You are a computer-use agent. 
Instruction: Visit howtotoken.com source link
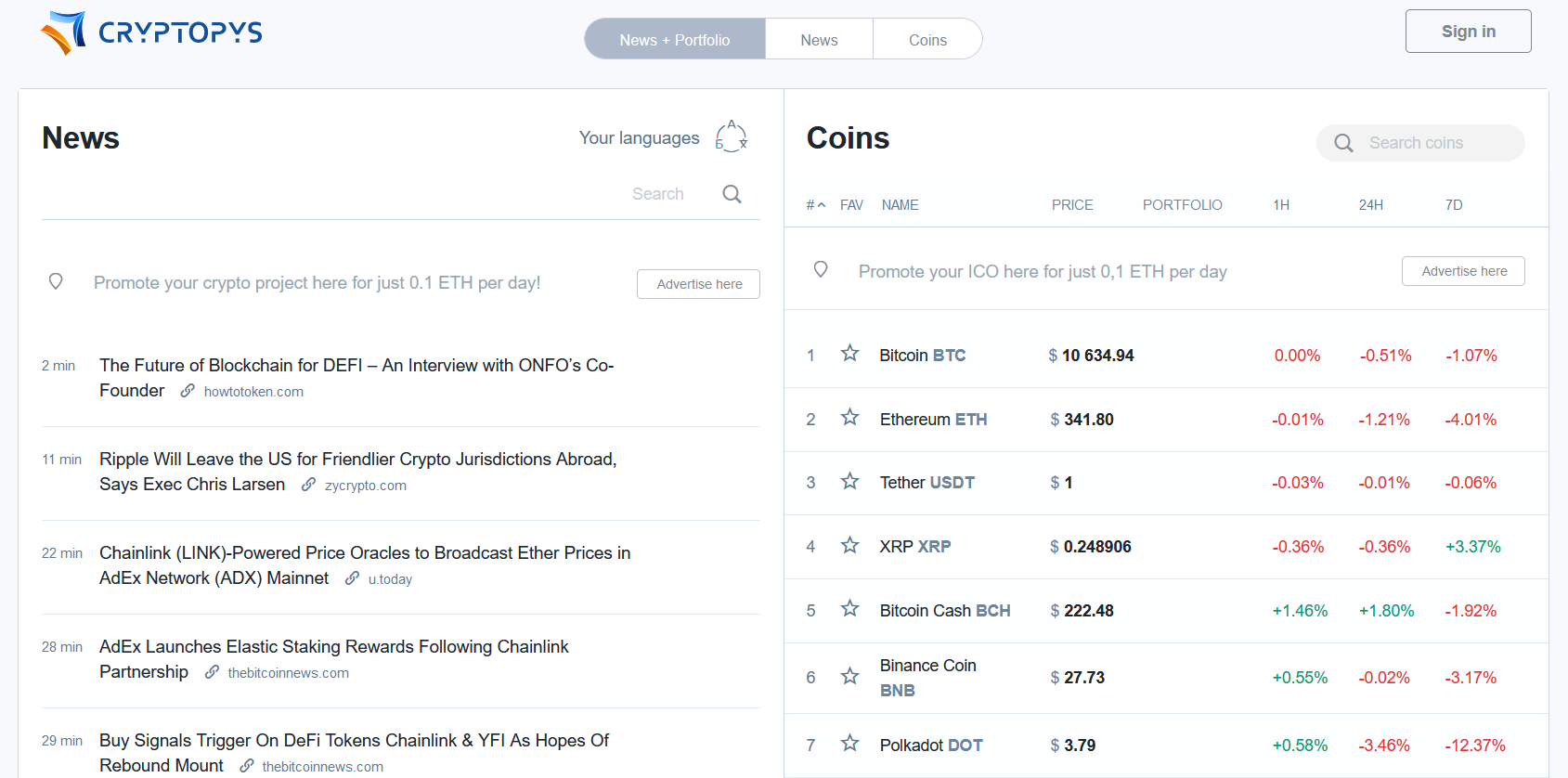click(x=253, y=392)
